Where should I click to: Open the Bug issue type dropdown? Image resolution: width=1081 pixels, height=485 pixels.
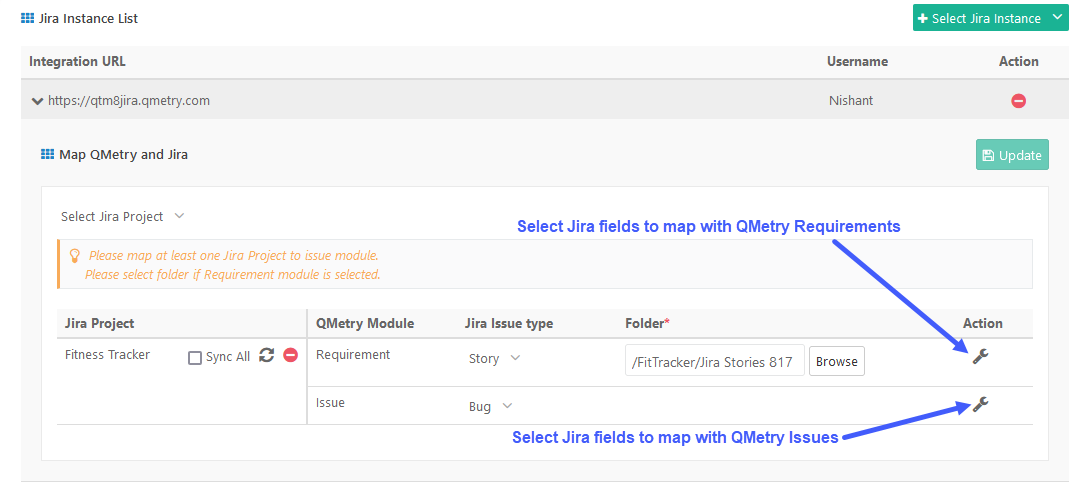click(x=490, y=406)
